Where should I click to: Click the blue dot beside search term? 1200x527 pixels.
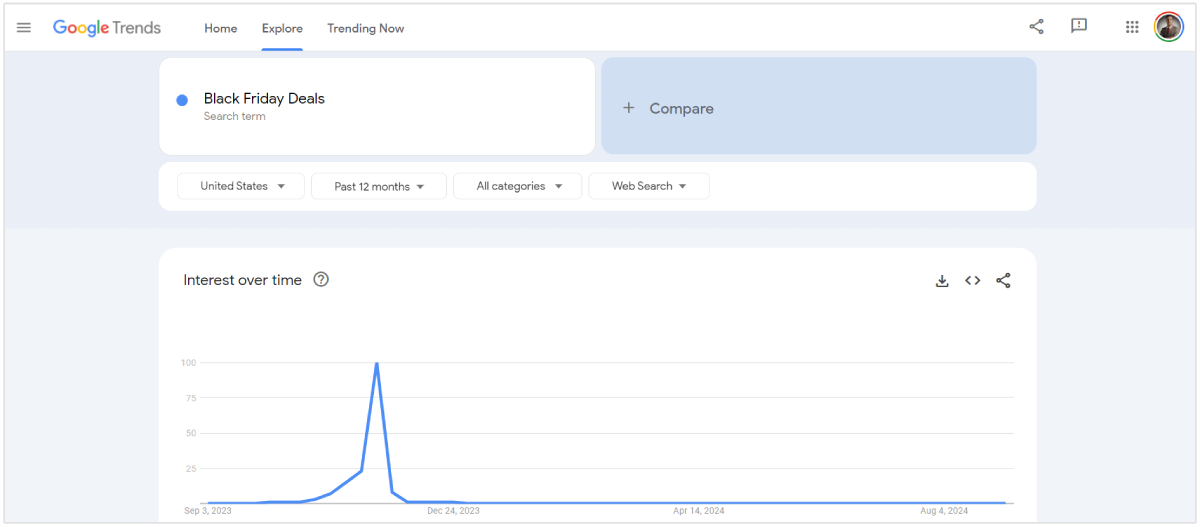[182, 100]
